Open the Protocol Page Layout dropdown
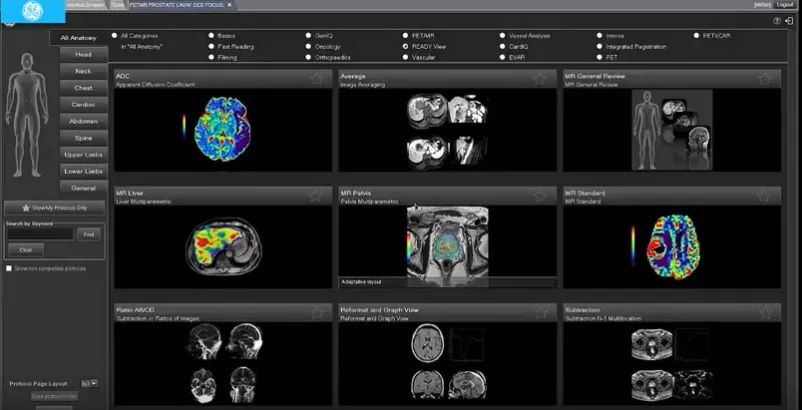802x410 pixels. 90,383
